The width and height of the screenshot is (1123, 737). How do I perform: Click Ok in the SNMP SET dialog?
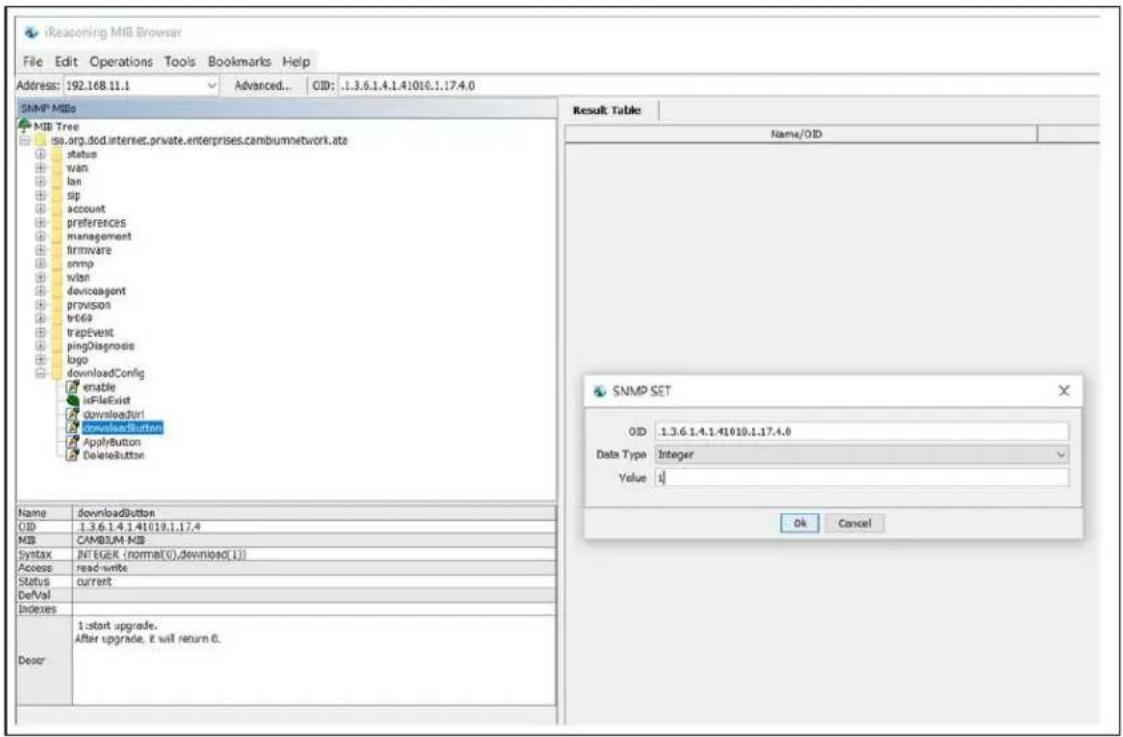click(x=800, y=524)
